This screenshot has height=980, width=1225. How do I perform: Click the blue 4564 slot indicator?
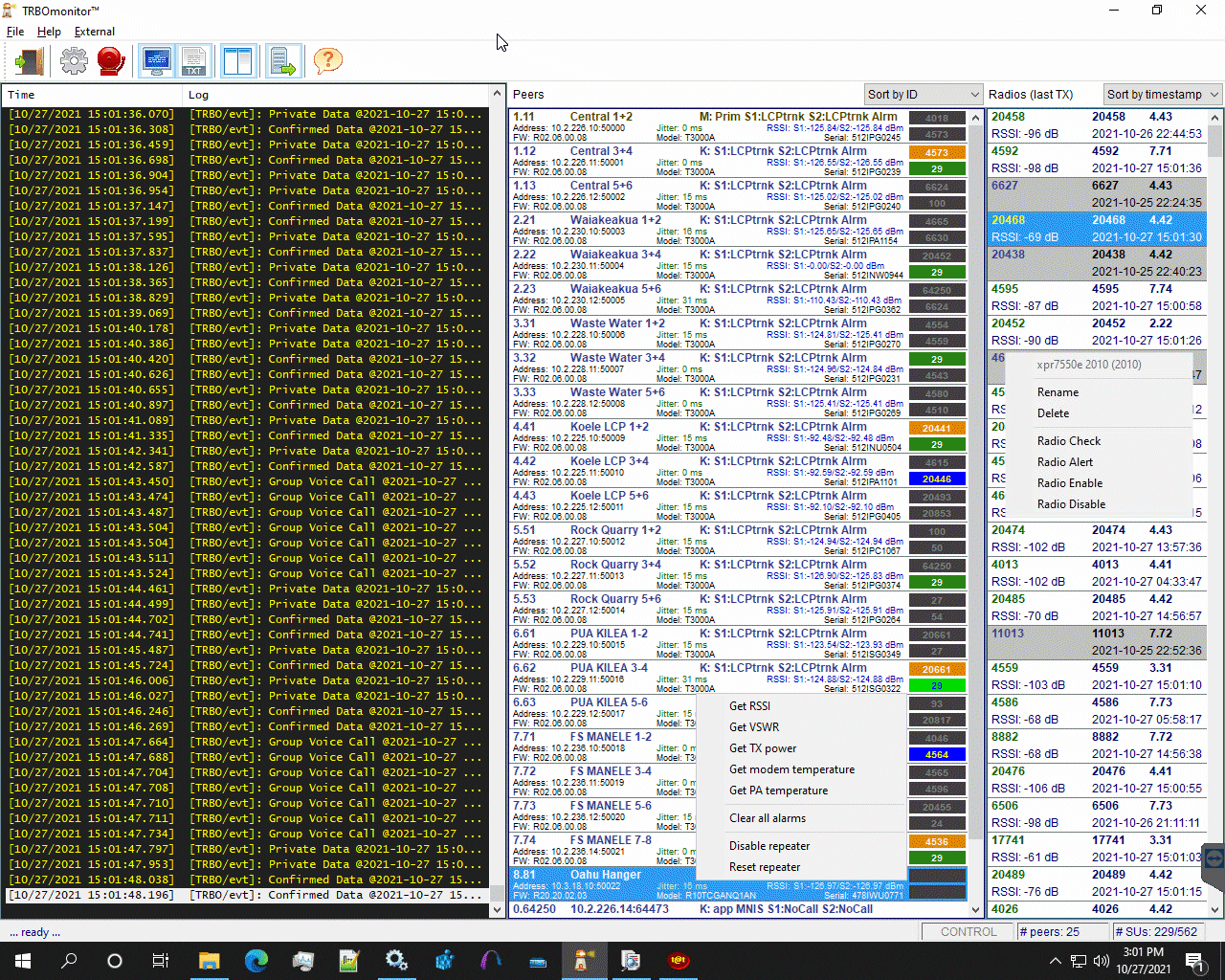click(937, 755)
